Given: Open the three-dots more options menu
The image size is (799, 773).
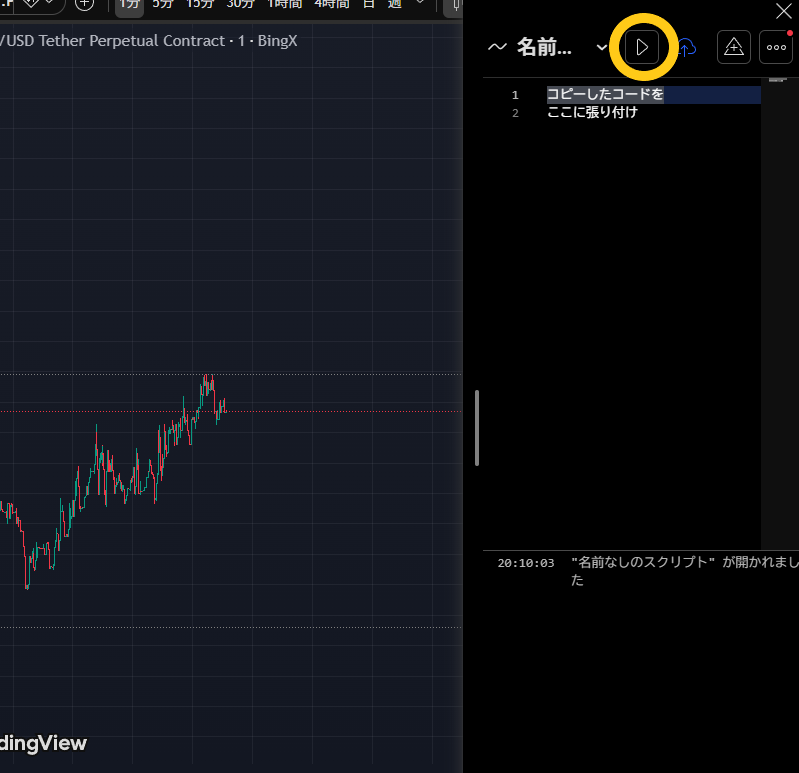Looking at the screenshot, I should (776, 47).
